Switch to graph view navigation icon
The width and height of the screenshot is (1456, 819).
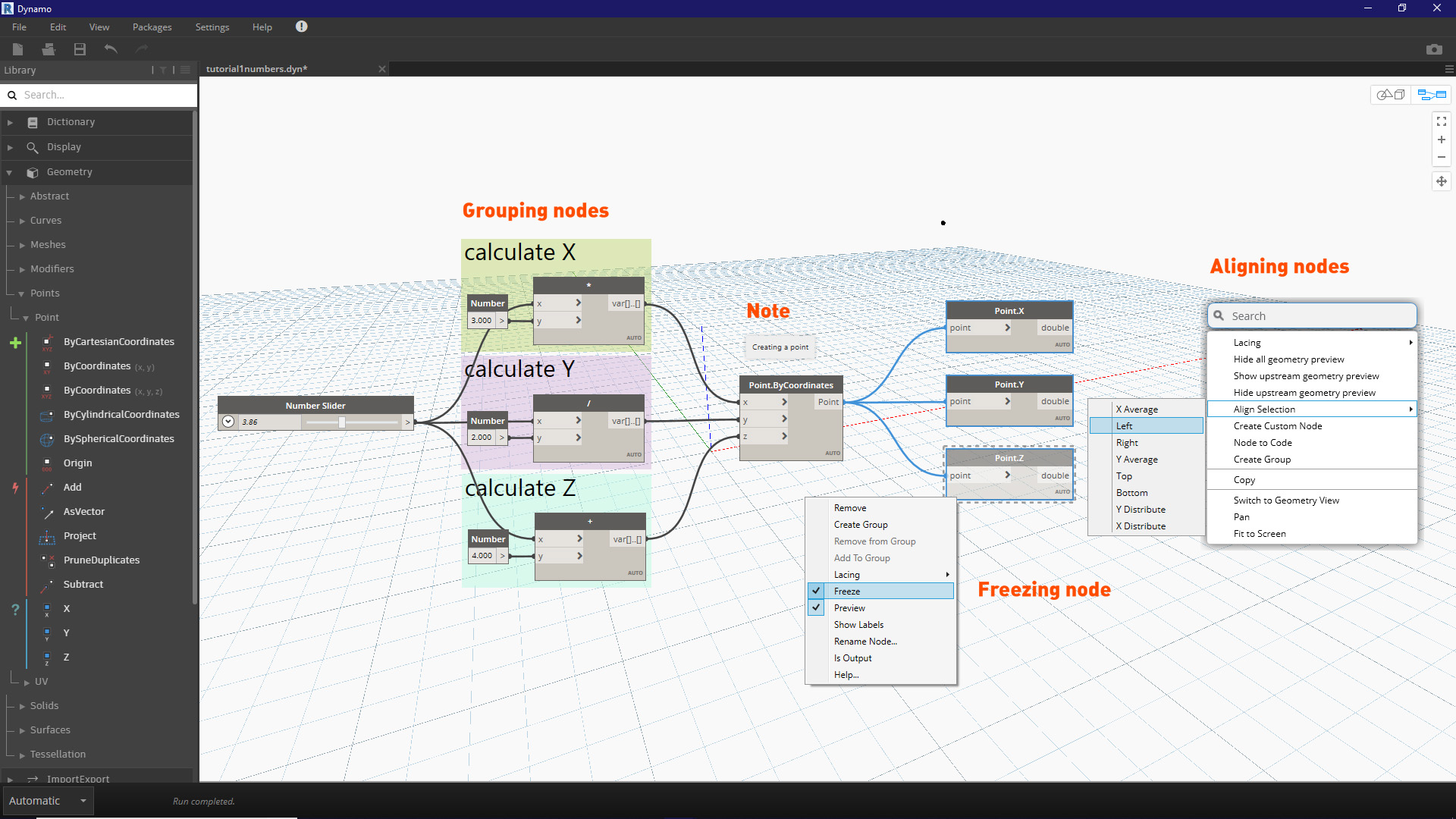point(1432,95)
